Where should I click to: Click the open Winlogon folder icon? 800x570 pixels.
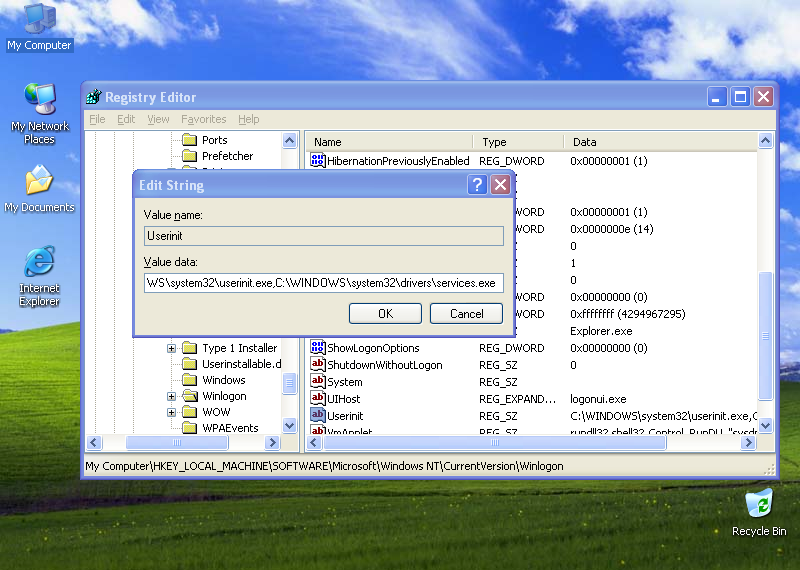click(190, 395)
